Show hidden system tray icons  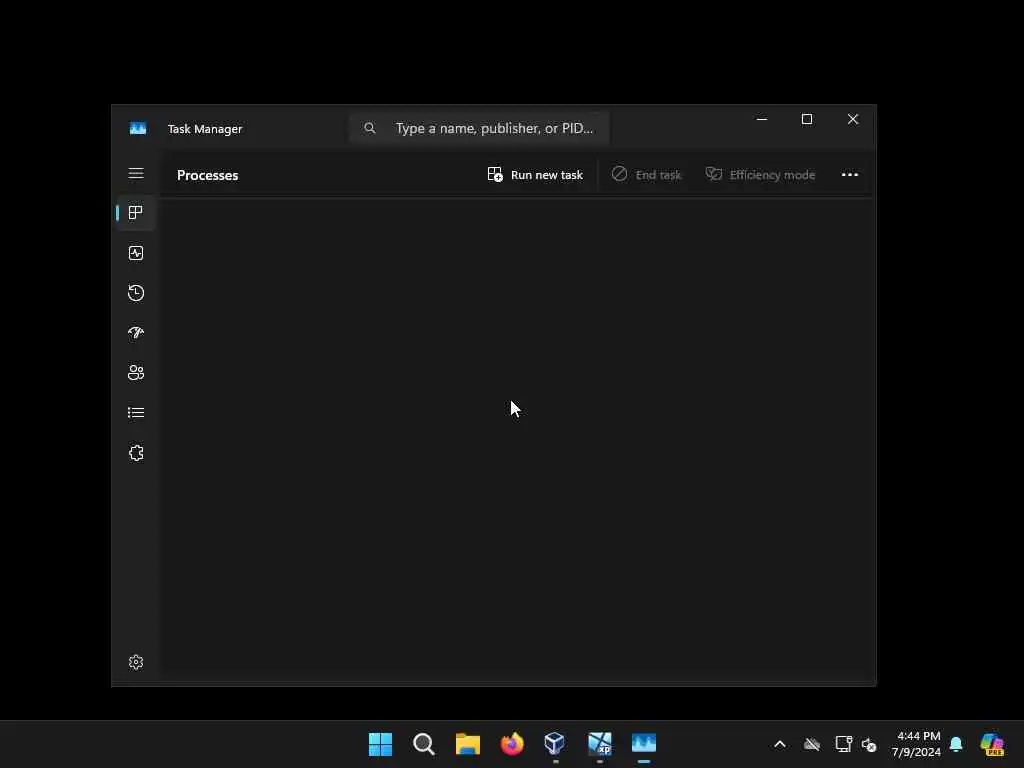(780, 744)
